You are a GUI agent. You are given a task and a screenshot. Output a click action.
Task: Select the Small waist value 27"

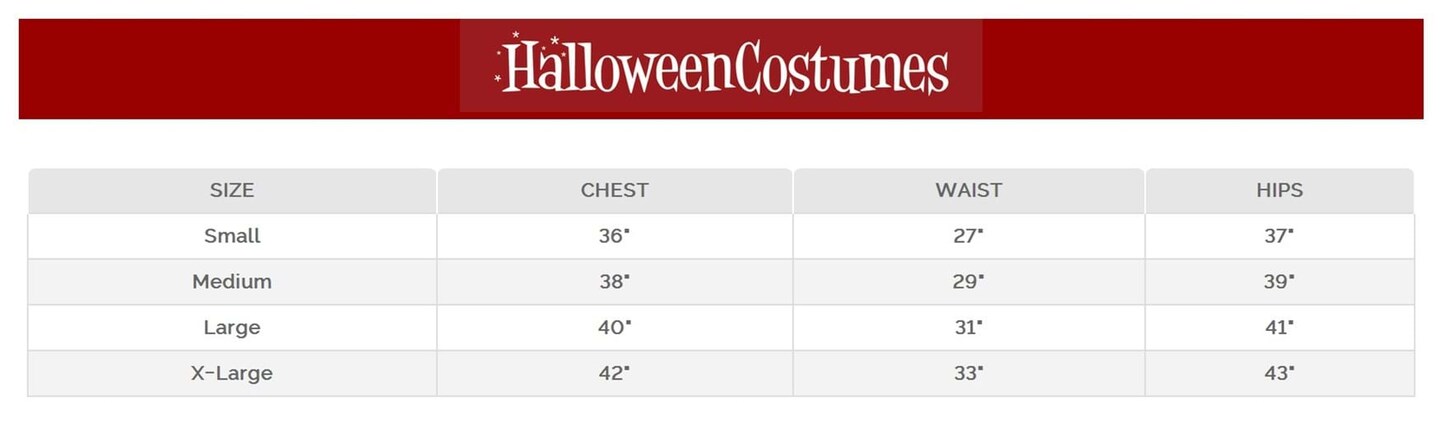point(968,236)
